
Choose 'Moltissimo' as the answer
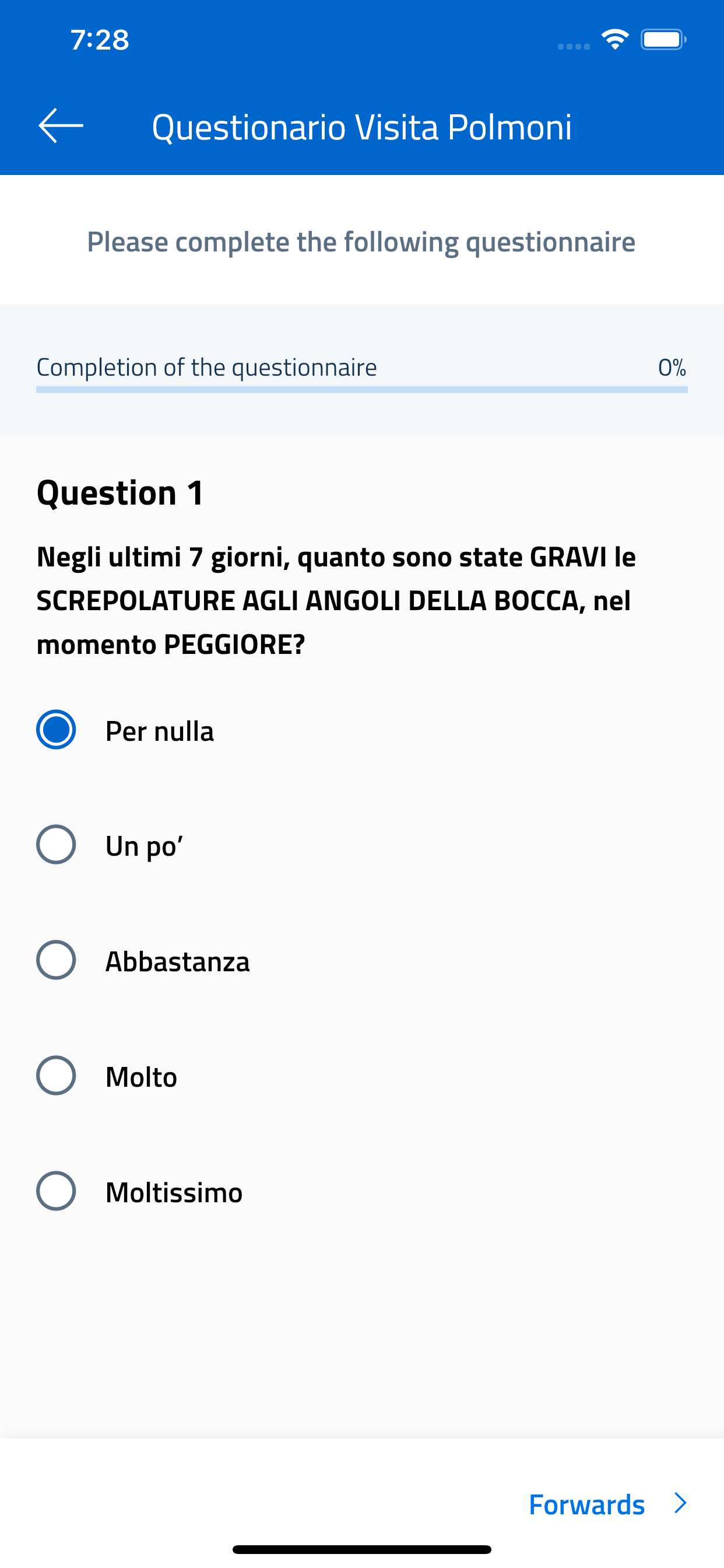click(56, 1191)
